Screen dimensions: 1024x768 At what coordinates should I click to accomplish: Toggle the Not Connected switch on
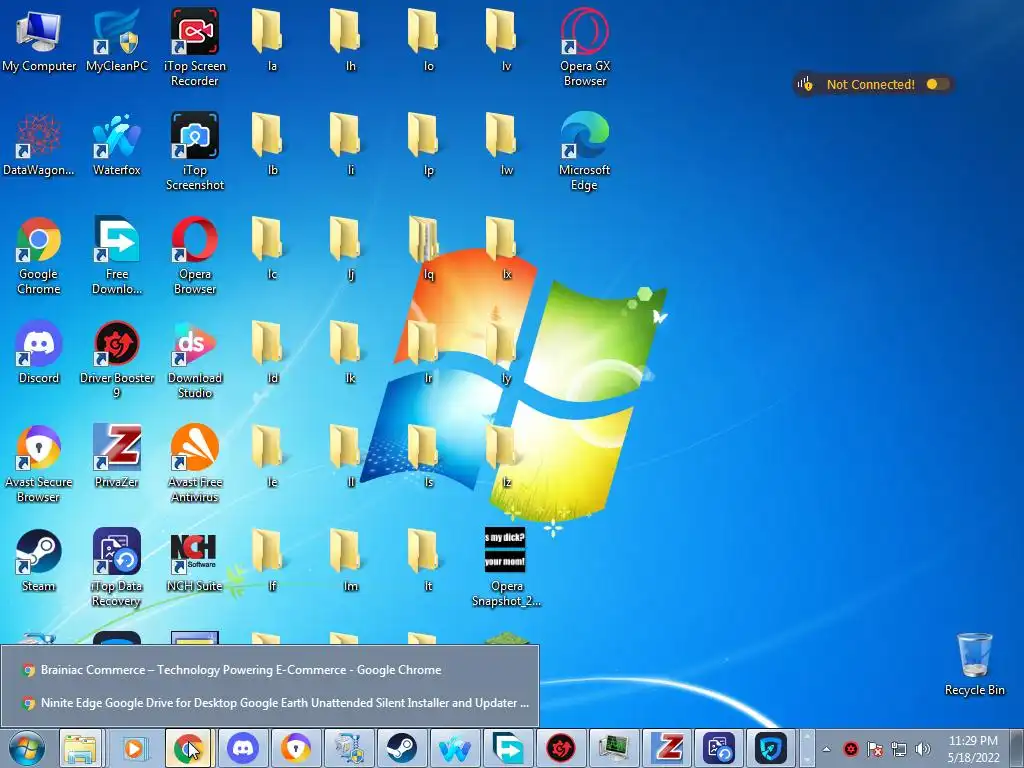(937, 84)
